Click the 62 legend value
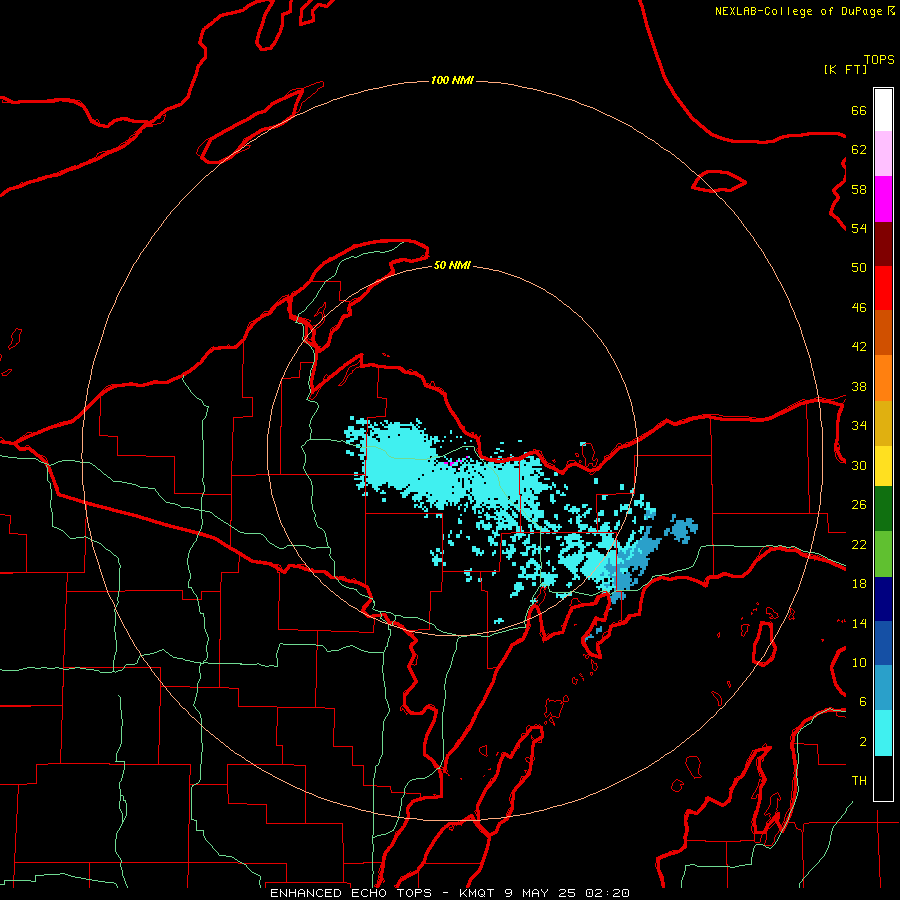 pyautogui.click(x=859, y=150)
